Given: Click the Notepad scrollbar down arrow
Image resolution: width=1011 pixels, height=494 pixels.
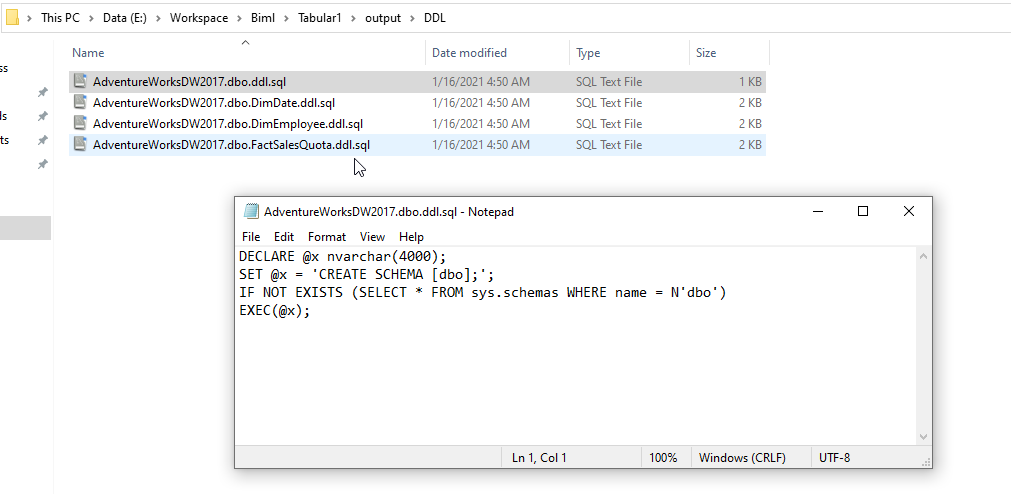Looking at the screenshot, I should [x=925, y=436].
